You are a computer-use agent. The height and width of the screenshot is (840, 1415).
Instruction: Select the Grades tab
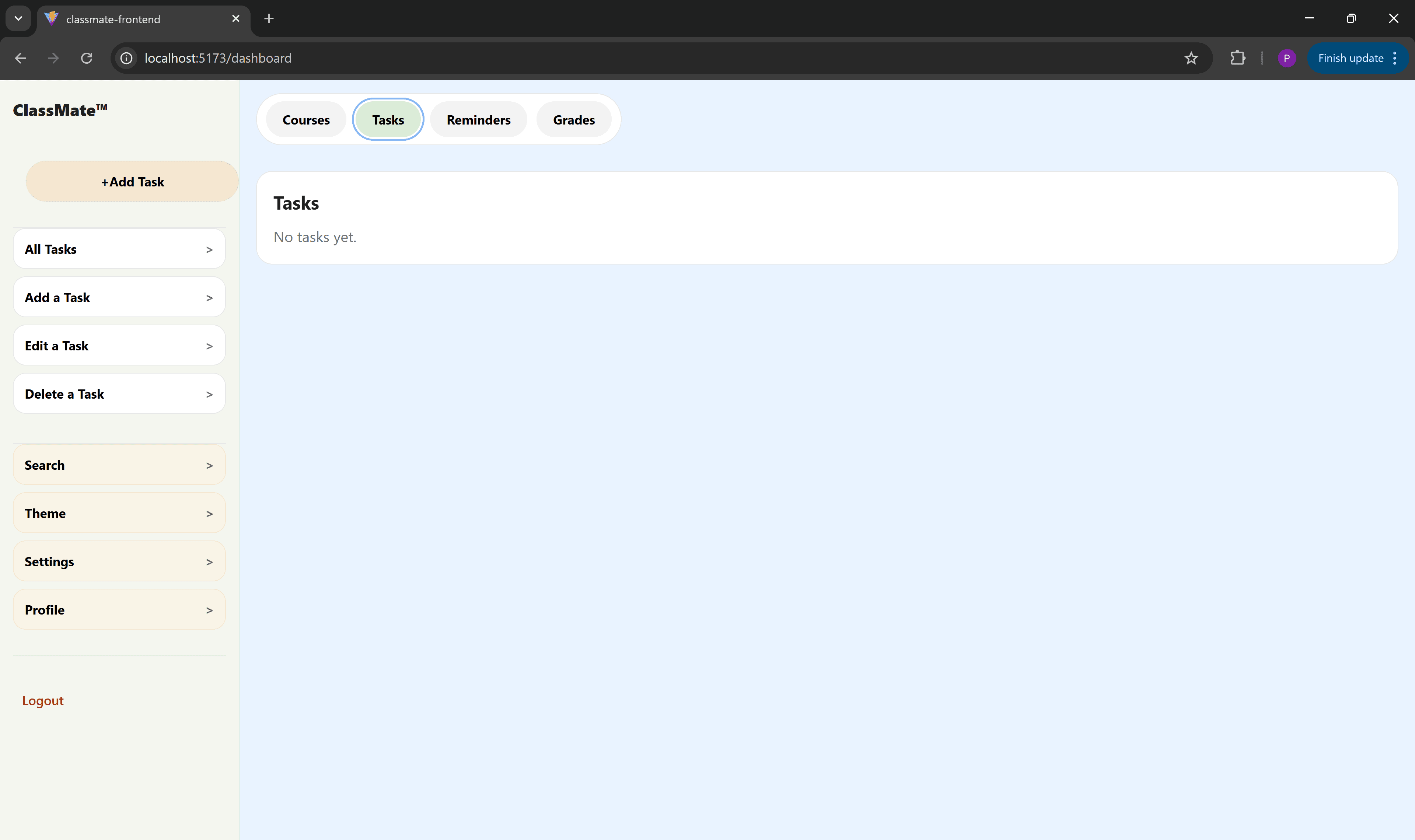point(573,119)
